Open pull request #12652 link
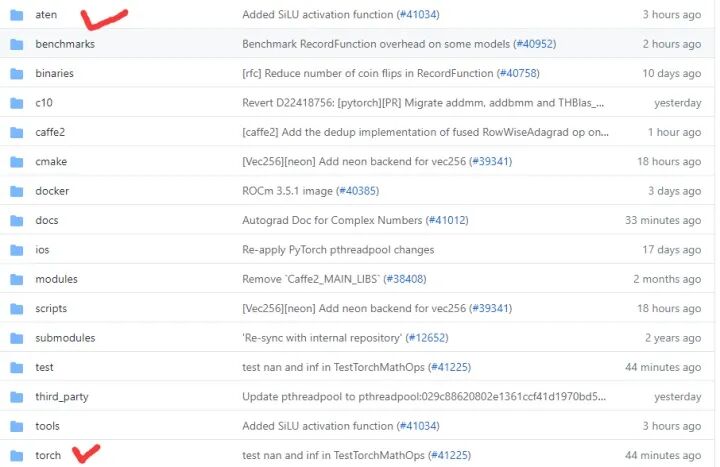 pos(427,338)
